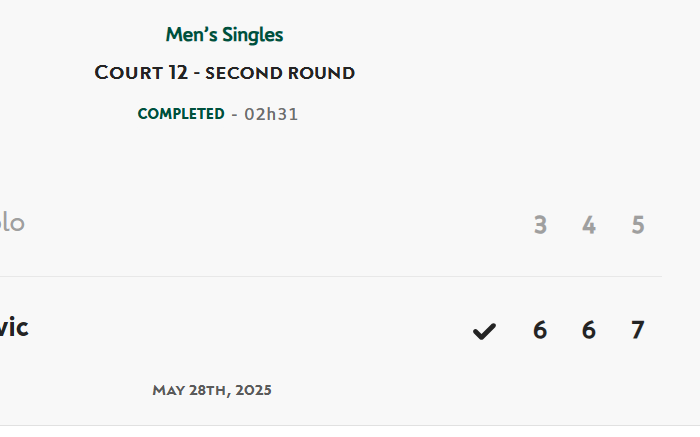700x437 pixels.
Task: Click the winner checkmark icon
Action: (484, 332)
